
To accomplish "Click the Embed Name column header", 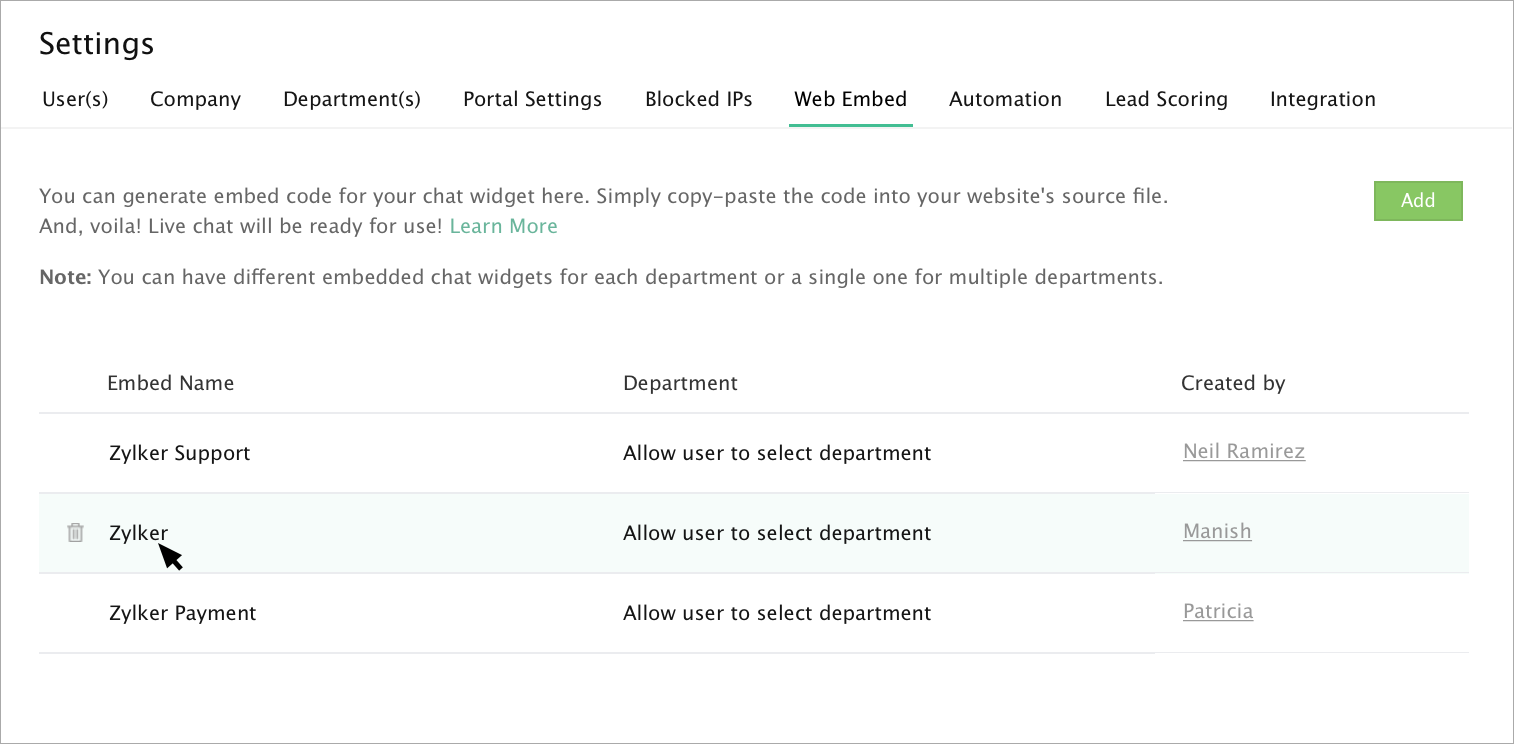I will click(x=170, y=383).
